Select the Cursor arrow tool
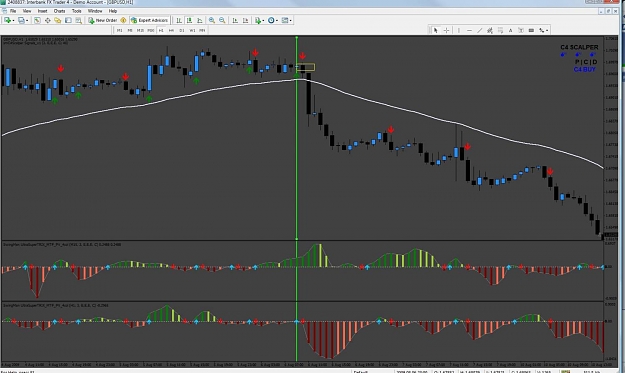625x373 pixels. tap(436, 30)
